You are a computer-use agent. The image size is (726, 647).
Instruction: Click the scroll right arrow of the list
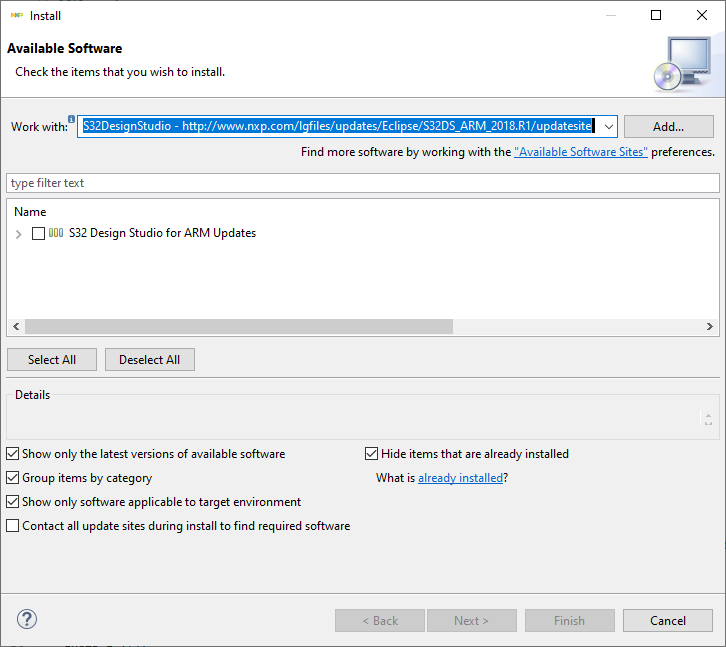click(x=710, y=327)
